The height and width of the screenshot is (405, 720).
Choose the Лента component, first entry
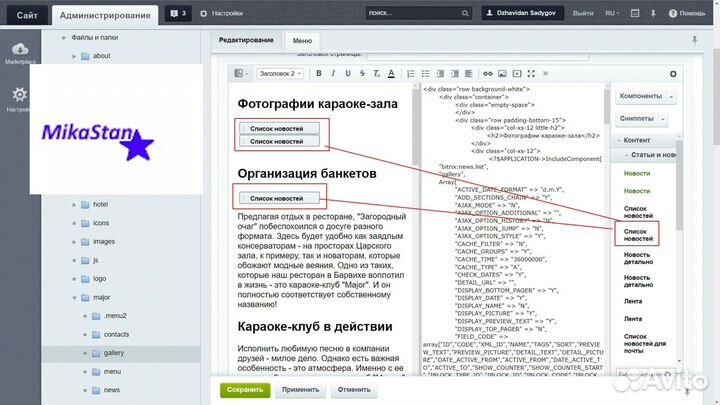coord(633,302)
